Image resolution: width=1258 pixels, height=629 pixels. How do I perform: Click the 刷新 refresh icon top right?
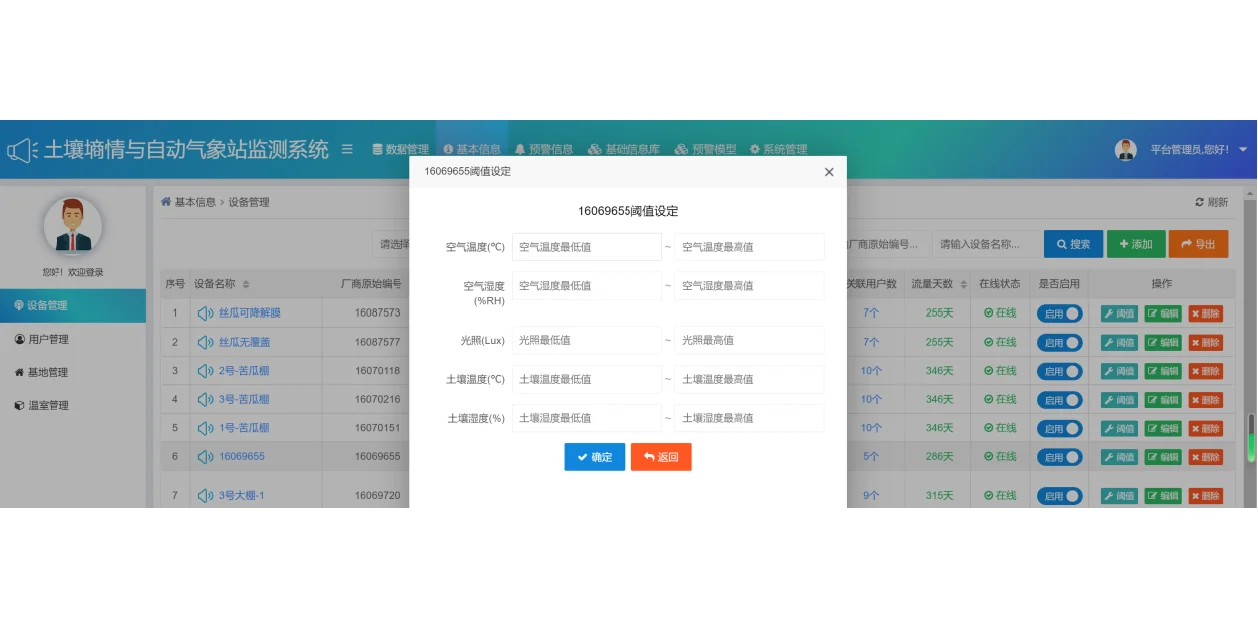click(1199, 202)
